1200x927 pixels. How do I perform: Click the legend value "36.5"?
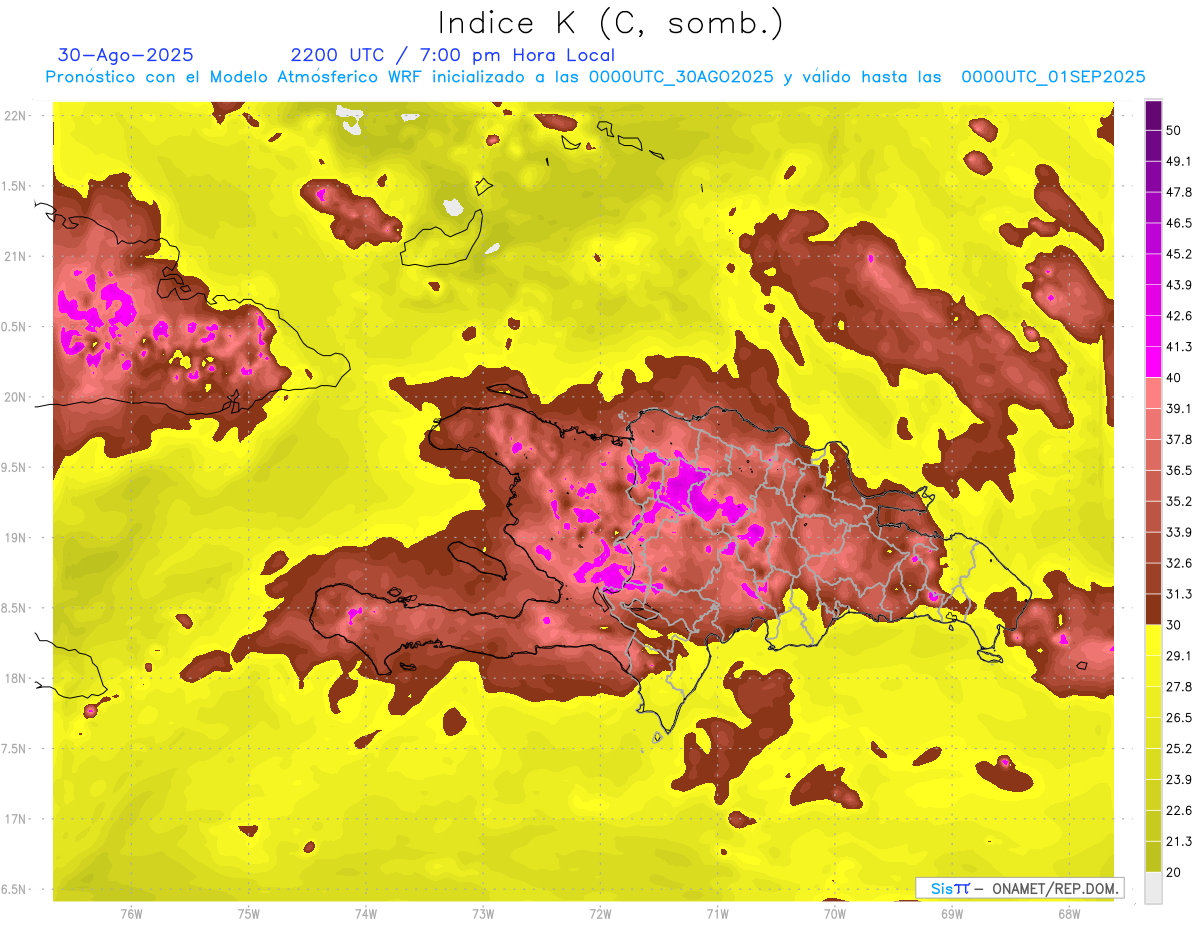[x=1178, y=470]
